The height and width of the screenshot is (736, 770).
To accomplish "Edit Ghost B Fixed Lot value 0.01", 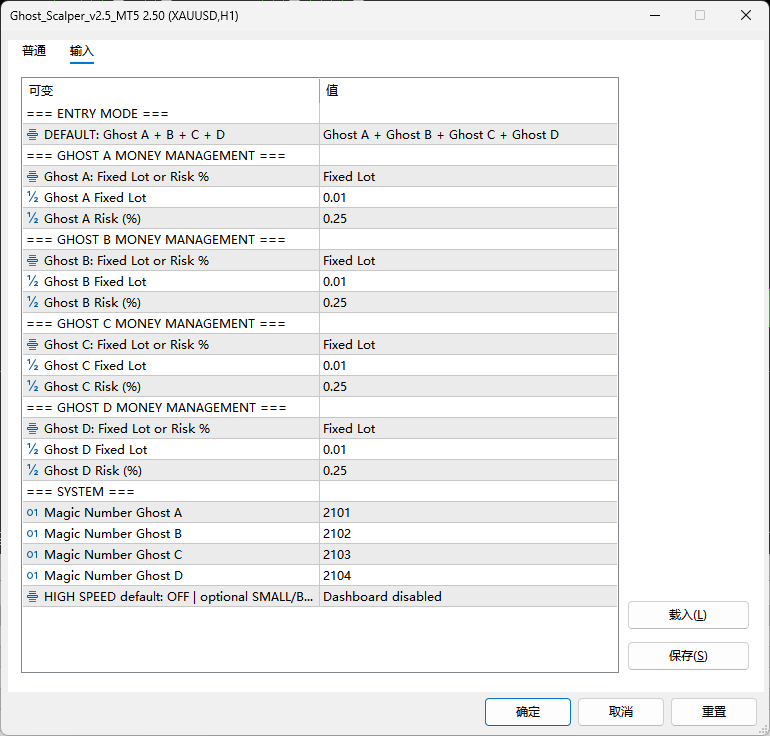I will pos(468,281).
